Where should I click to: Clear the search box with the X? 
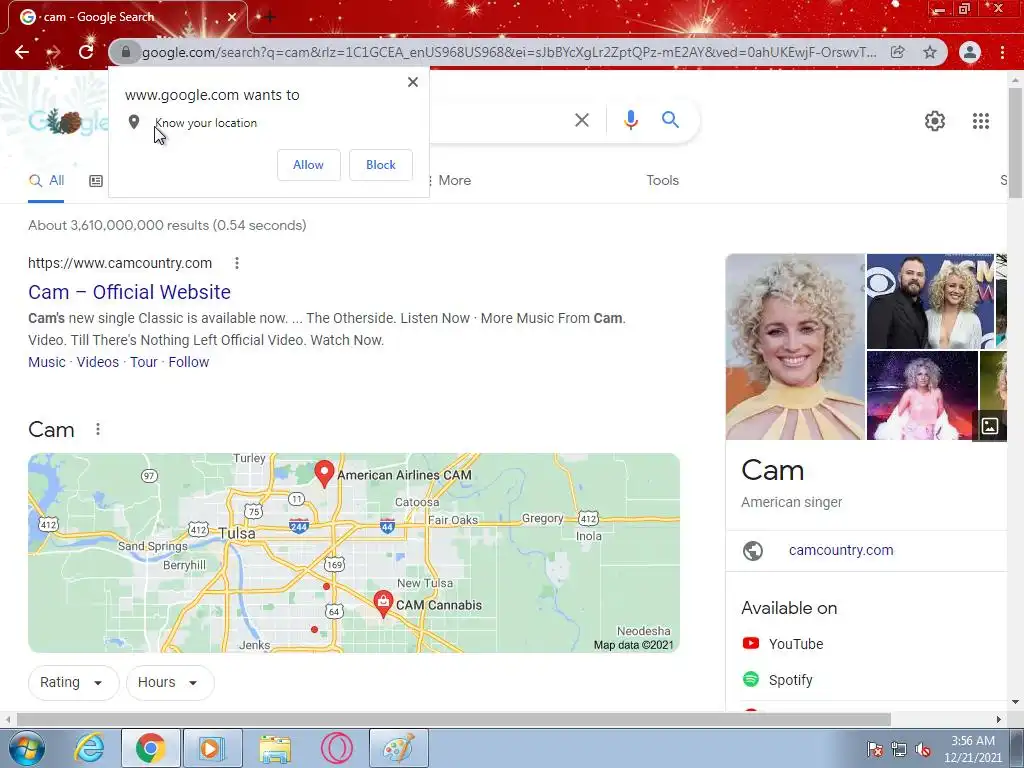[x=582, y=120]
